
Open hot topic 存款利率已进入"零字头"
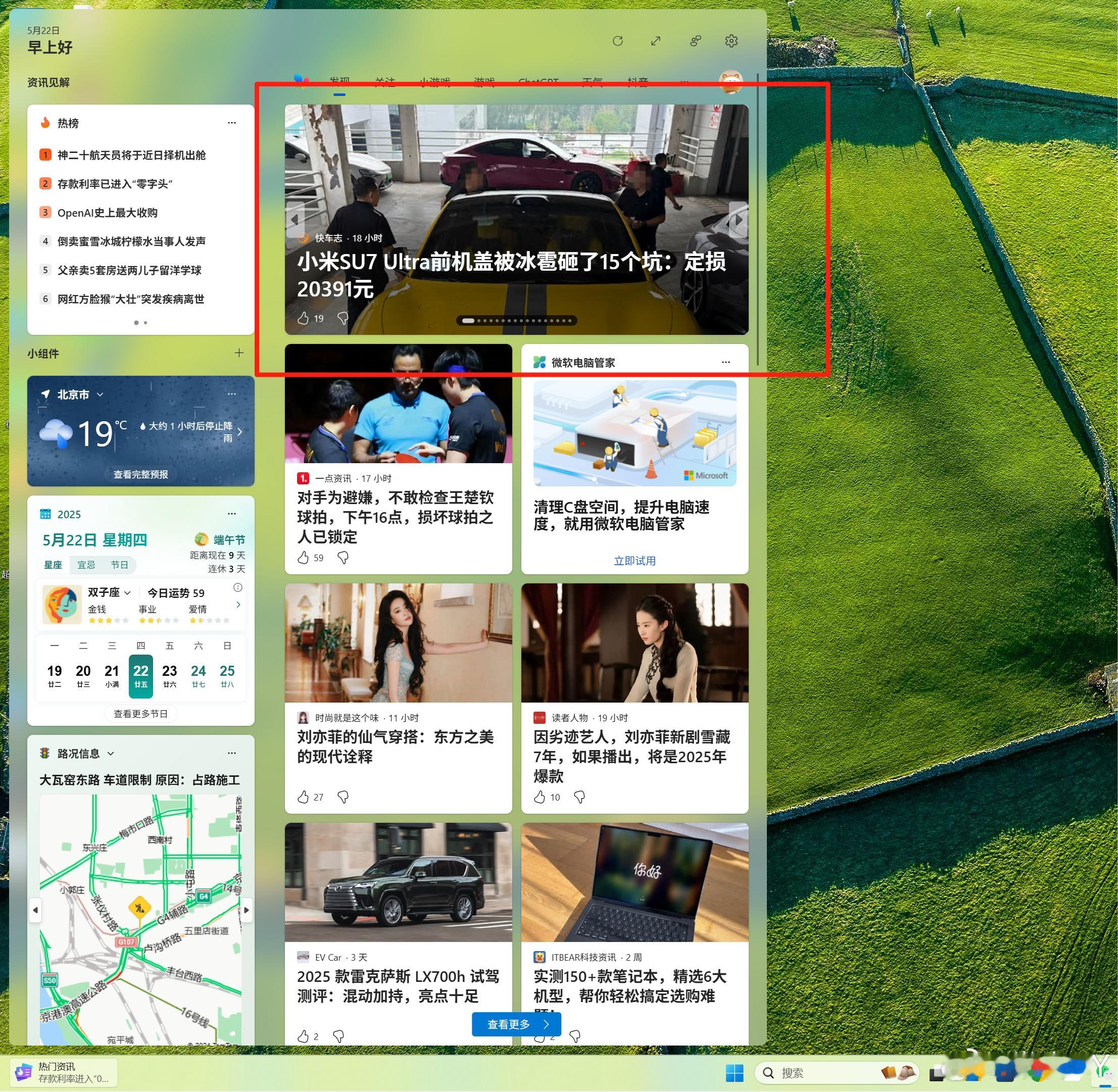pos(115,183)
